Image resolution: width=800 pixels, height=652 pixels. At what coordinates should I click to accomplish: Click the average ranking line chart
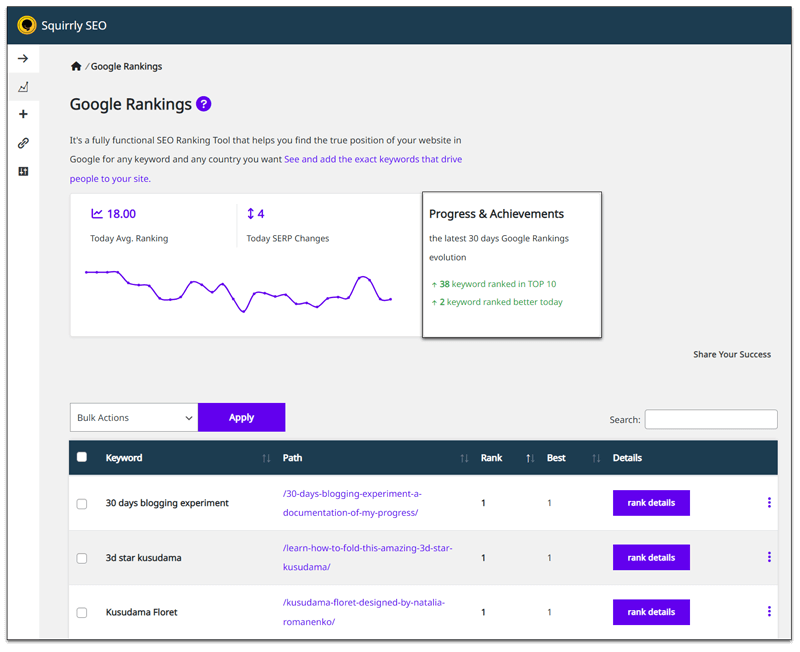238,293
